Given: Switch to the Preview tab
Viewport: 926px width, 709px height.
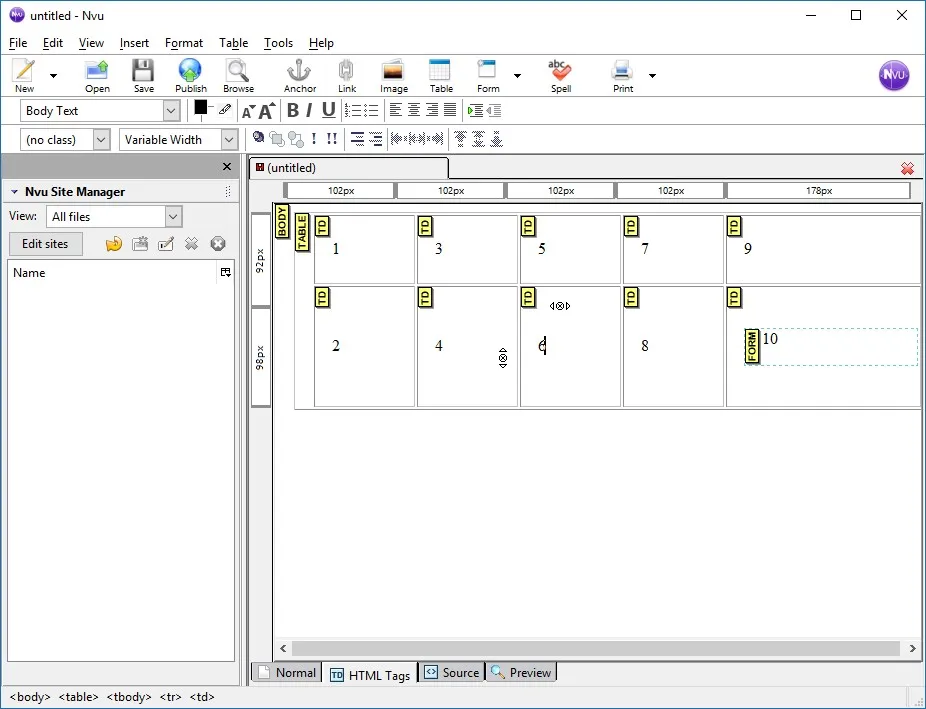Looking at the screenshot, I should point(521,672).
